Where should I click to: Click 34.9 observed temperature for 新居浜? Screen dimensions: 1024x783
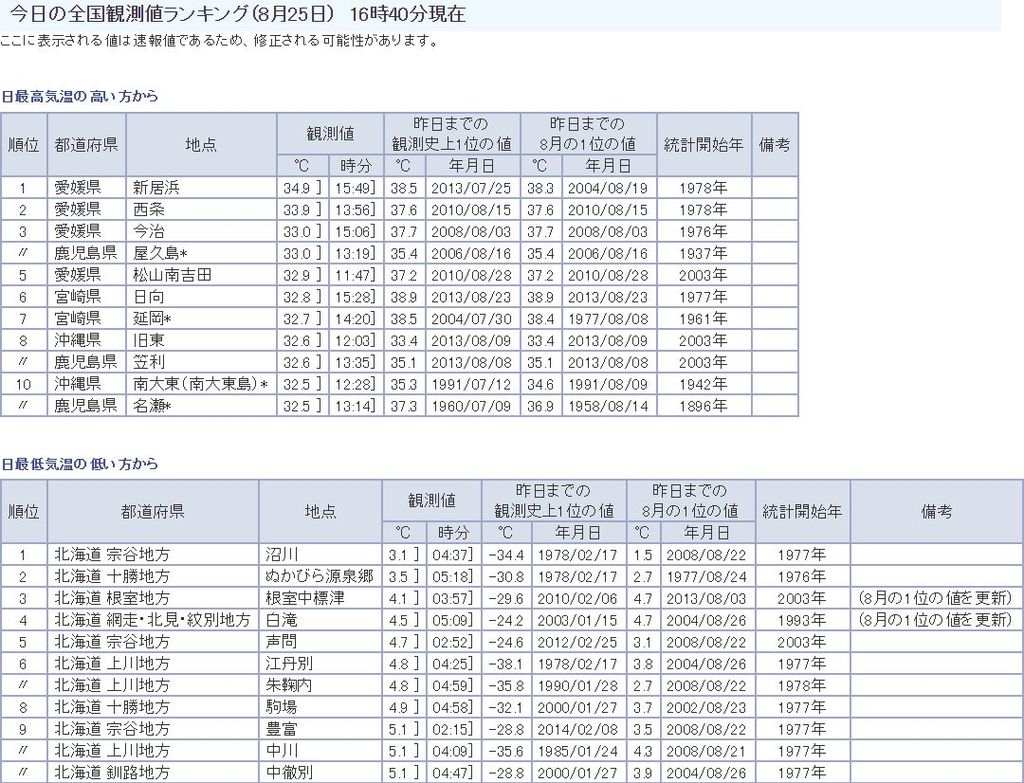coord(299,188)
